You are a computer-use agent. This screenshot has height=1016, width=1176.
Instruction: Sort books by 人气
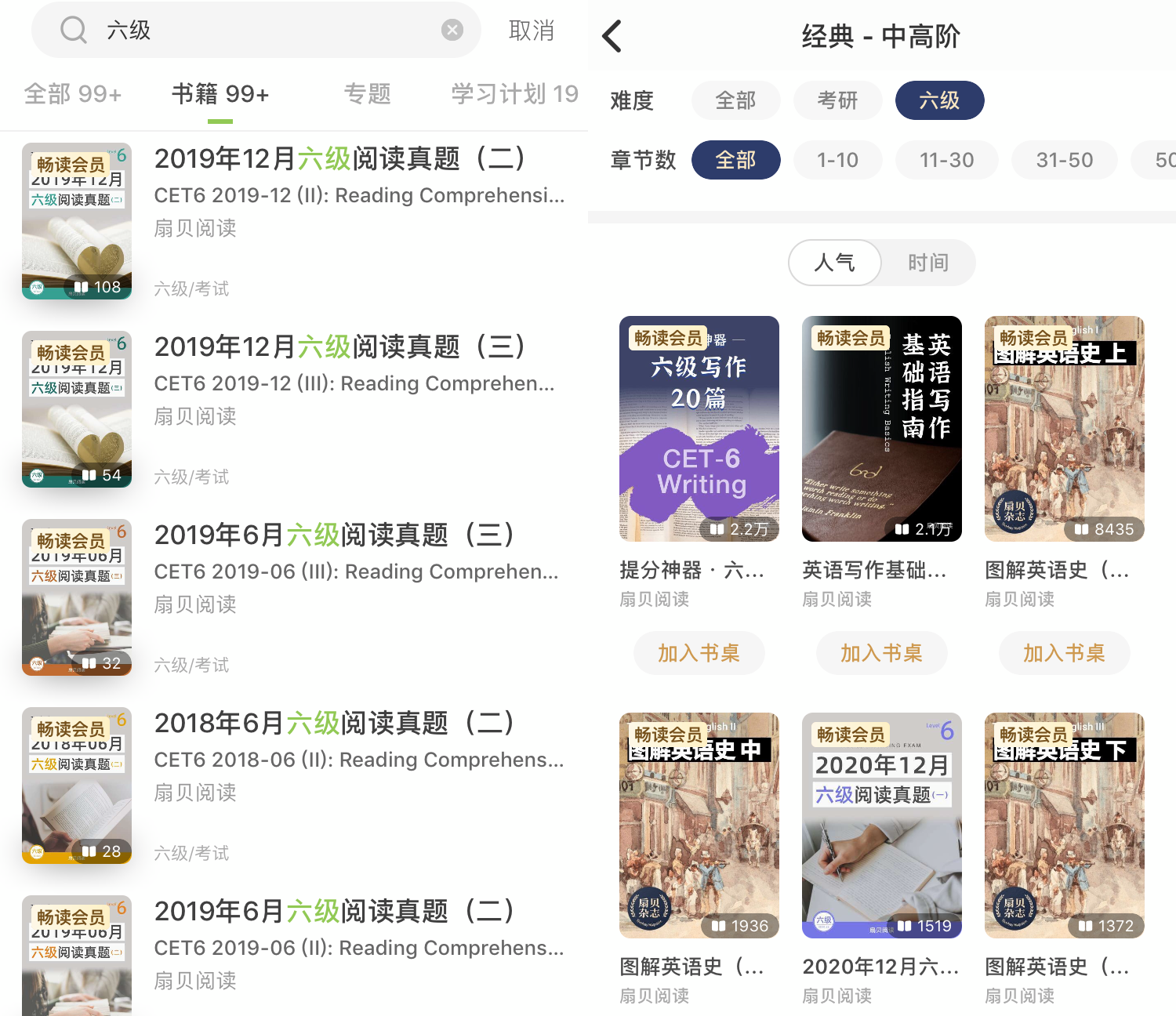pos(835,263)
